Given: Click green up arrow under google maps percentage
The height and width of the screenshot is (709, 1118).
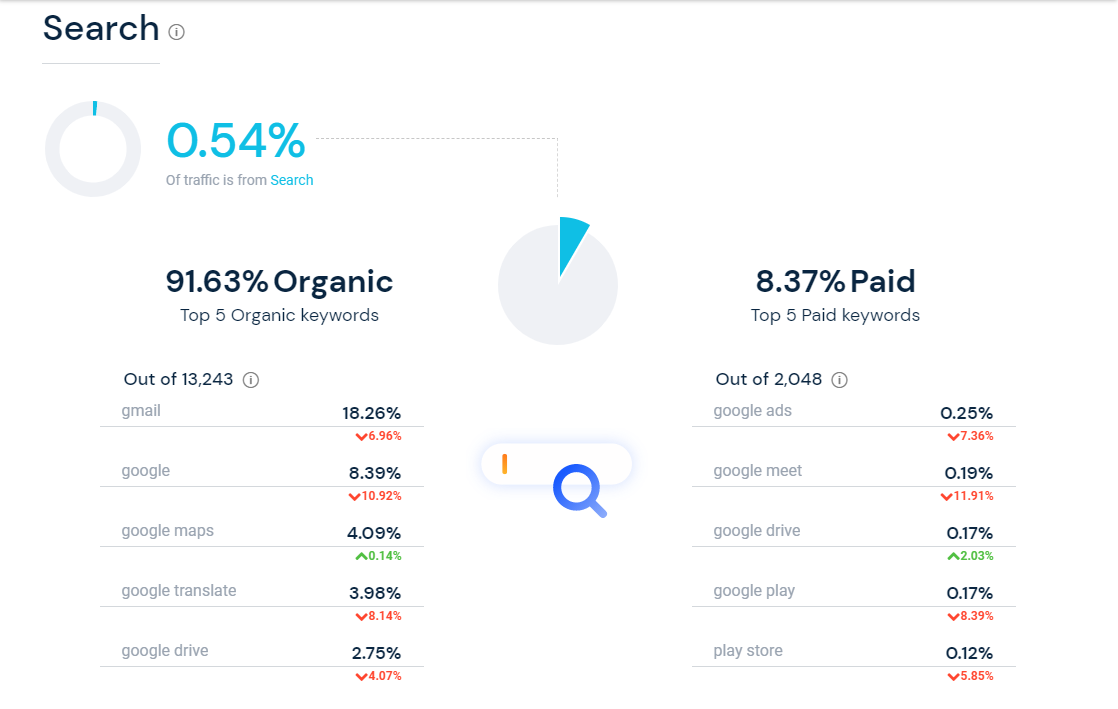Looking at the screenshot, I should 361,557.
